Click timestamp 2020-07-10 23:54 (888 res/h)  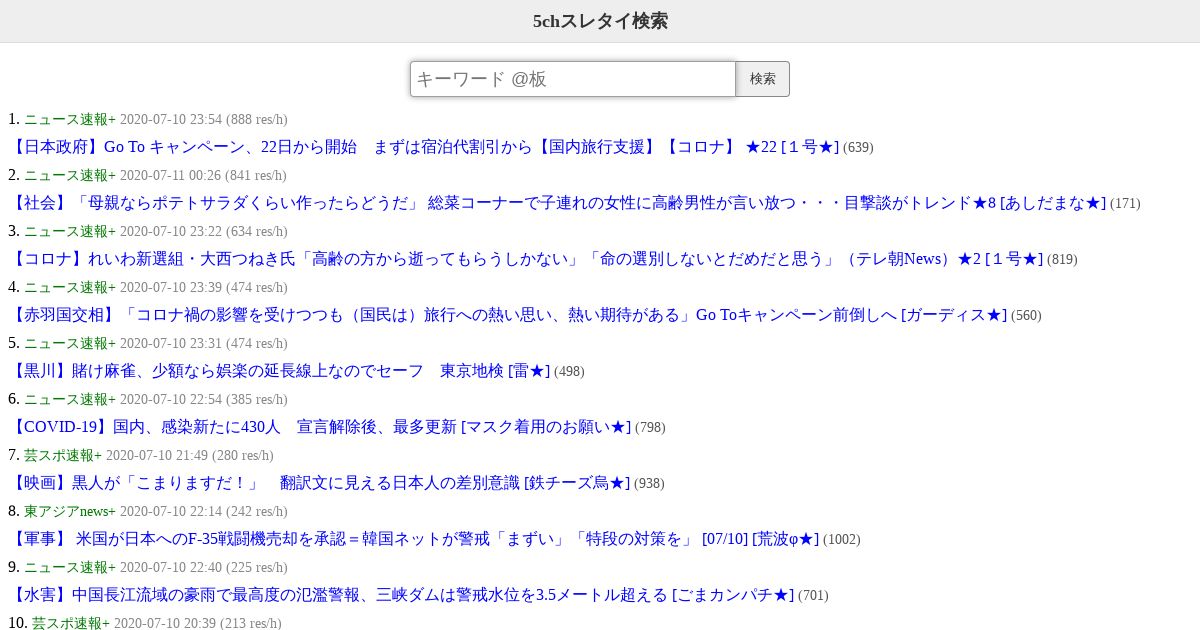pos(204,120)
